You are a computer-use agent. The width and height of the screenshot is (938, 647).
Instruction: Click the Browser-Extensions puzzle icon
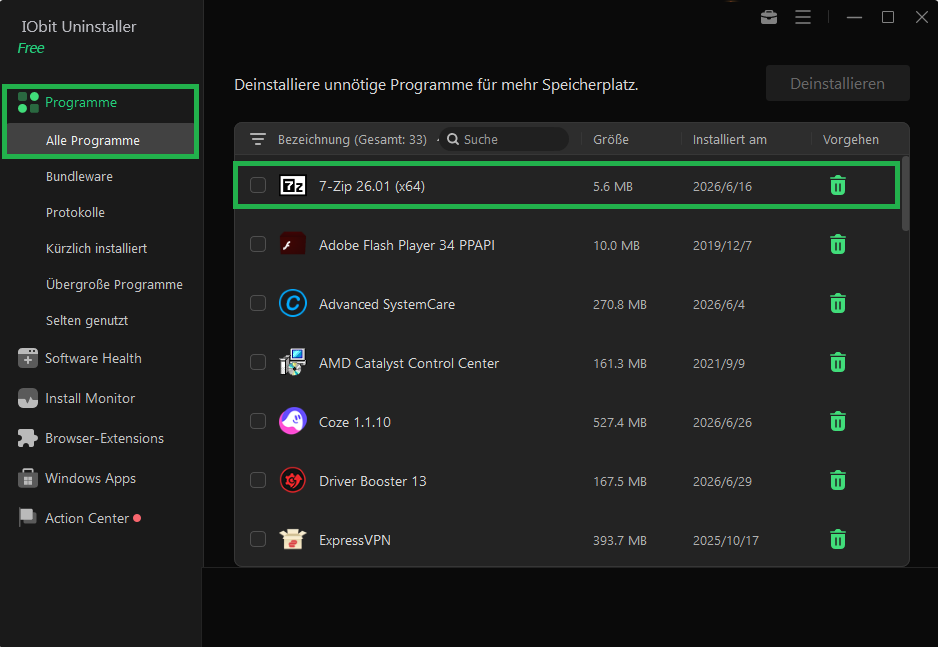point(28,438)
